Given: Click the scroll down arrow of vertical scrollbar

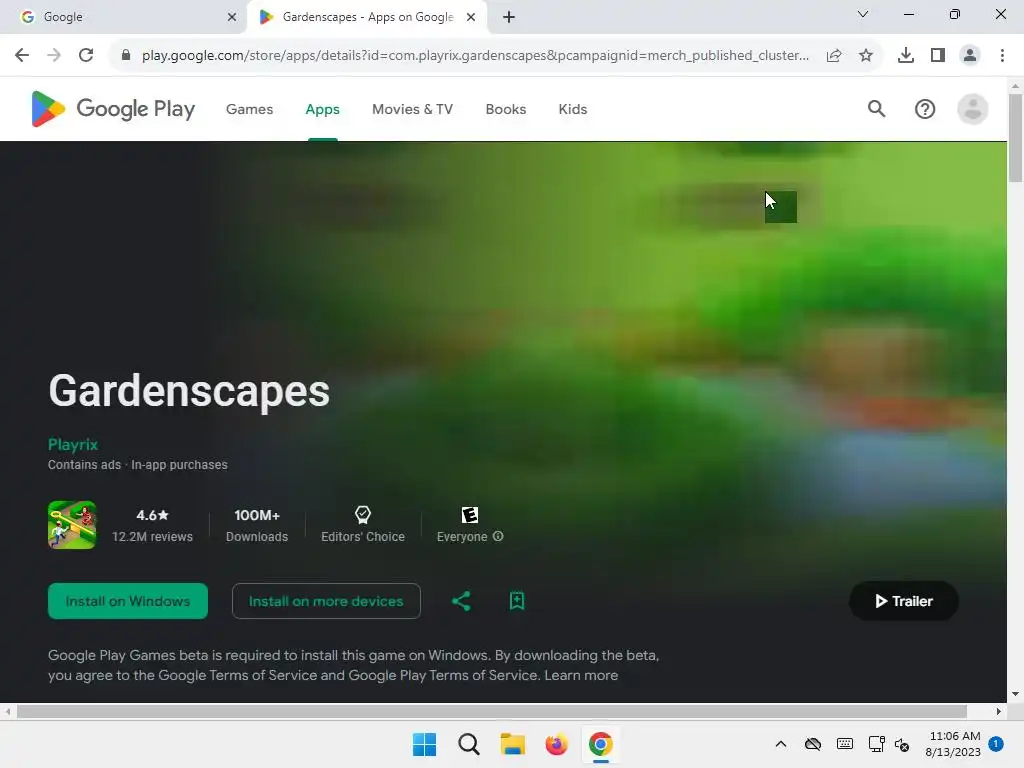Looking at the screenshot, I should tap(1015, 694).
